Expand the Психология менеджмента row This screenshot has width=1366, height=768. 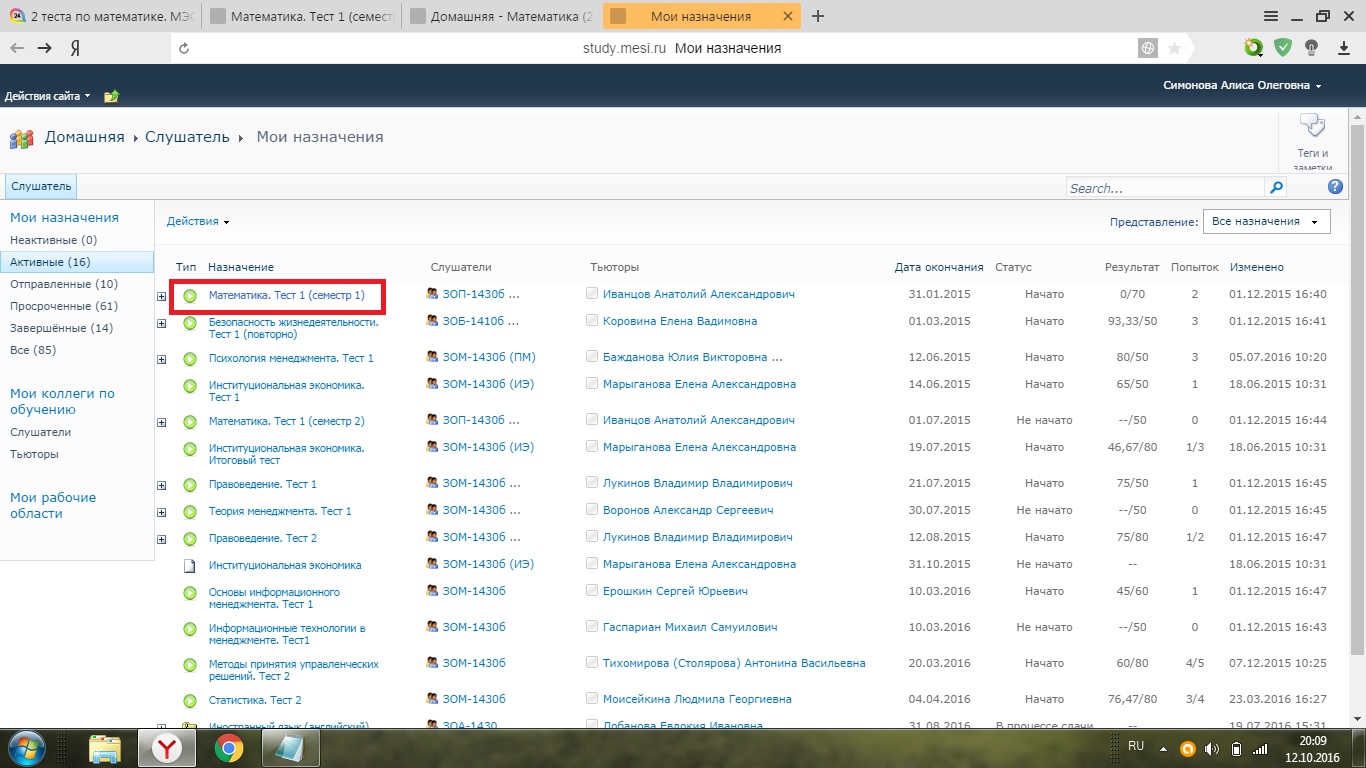click(x=162, y=359)
